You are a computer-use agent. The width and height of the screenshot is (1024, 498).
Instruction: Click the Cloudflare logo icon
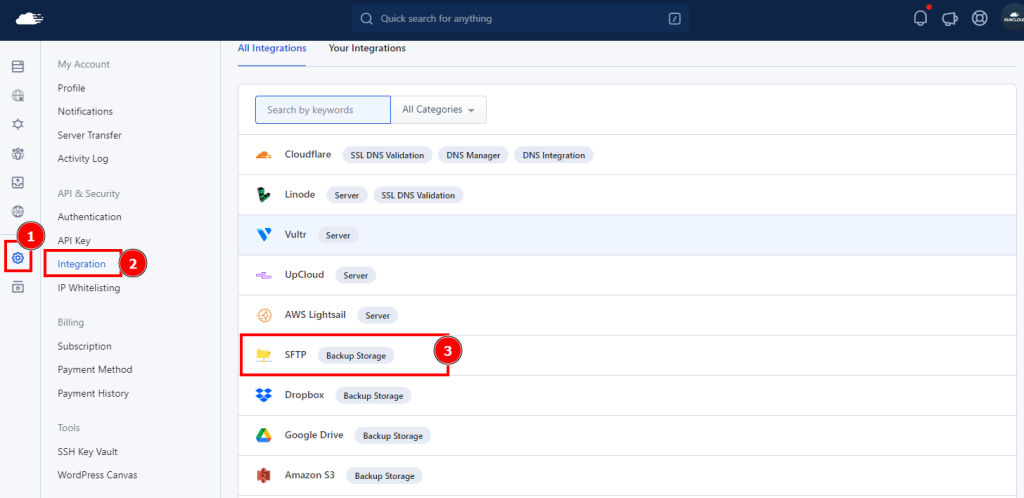(264, 155)
